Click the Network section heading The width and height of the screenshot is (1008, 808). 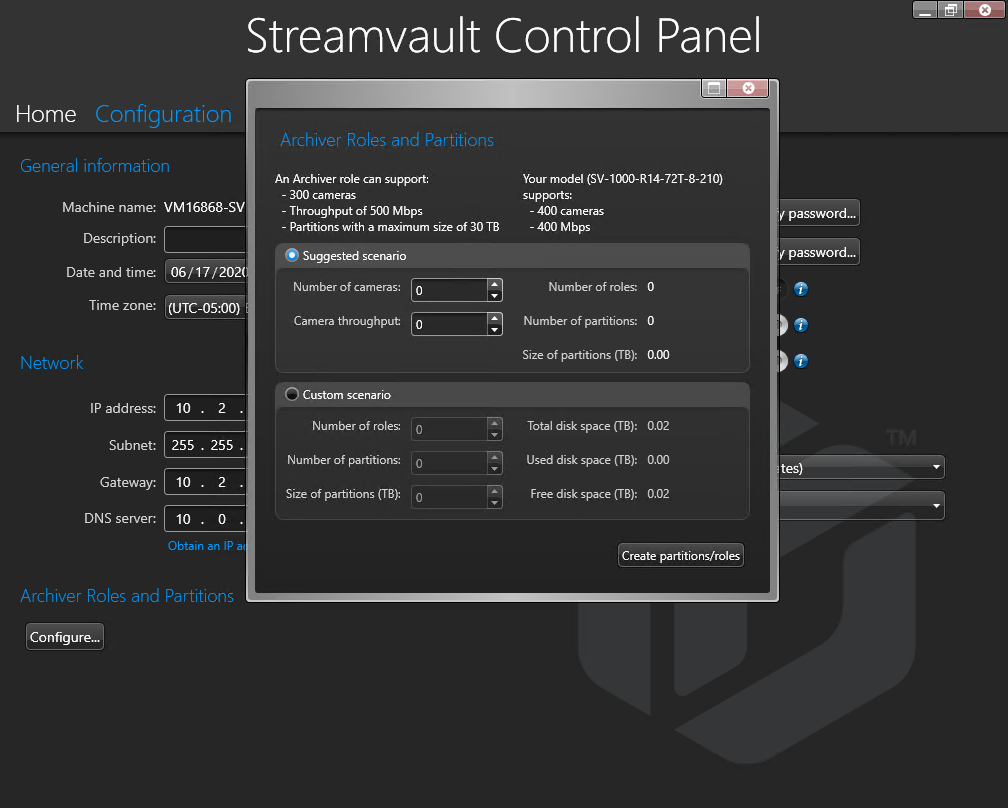click(x=51, y=363)
